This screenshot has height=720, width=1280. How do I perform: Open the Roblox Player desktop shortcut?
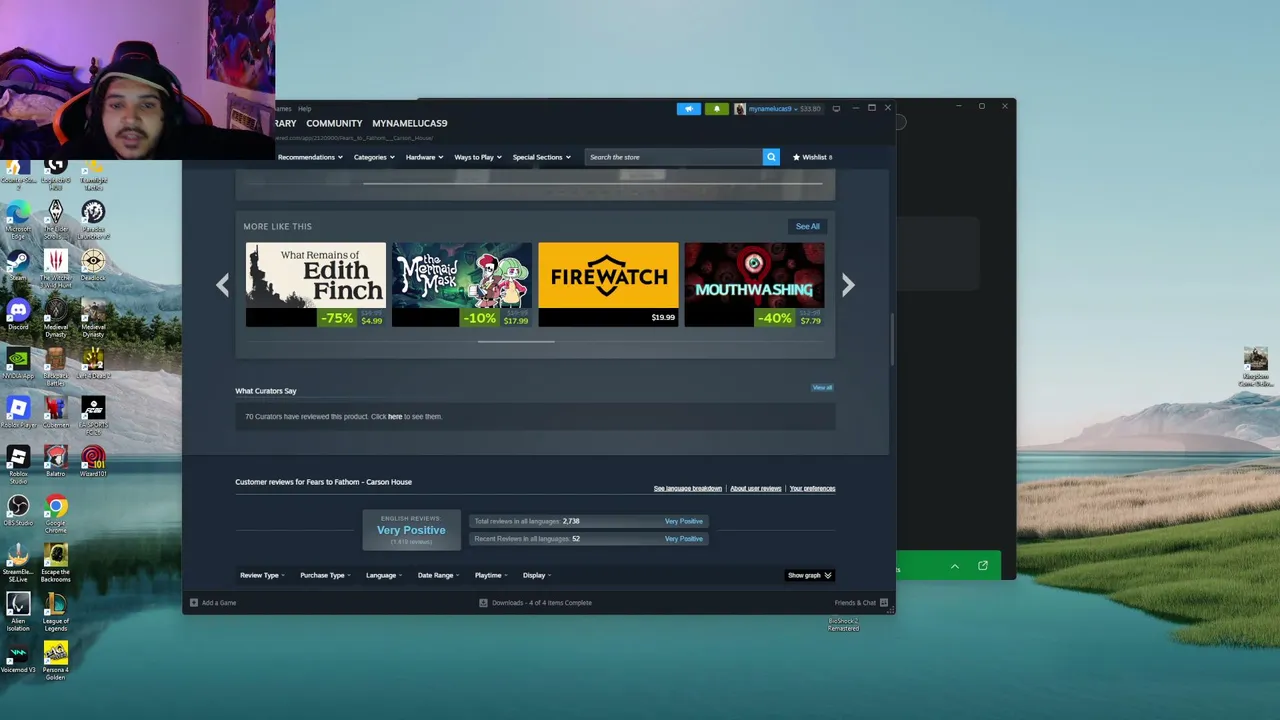pyautogui.click(x=18, y=412)
